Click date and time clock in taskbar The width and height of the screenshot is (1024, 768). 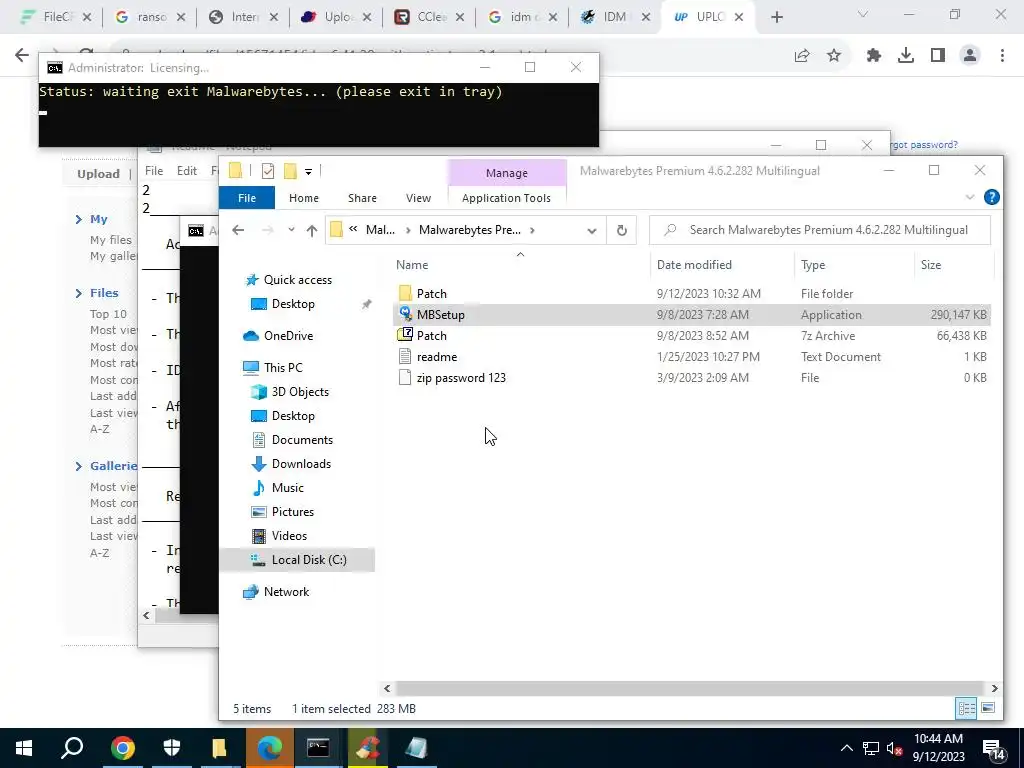coord(938,748)
